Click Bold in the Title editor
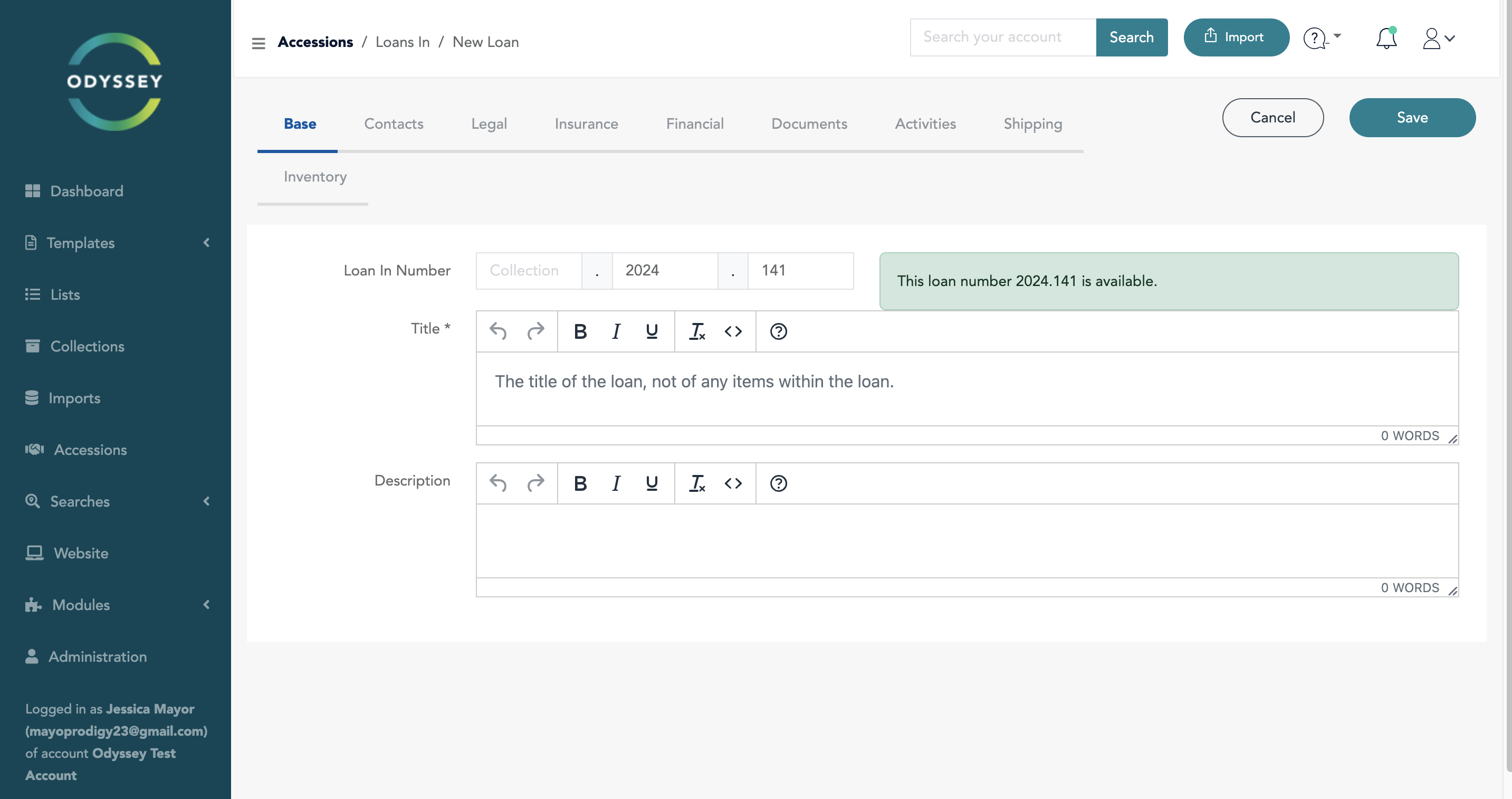 pos(580,332)
